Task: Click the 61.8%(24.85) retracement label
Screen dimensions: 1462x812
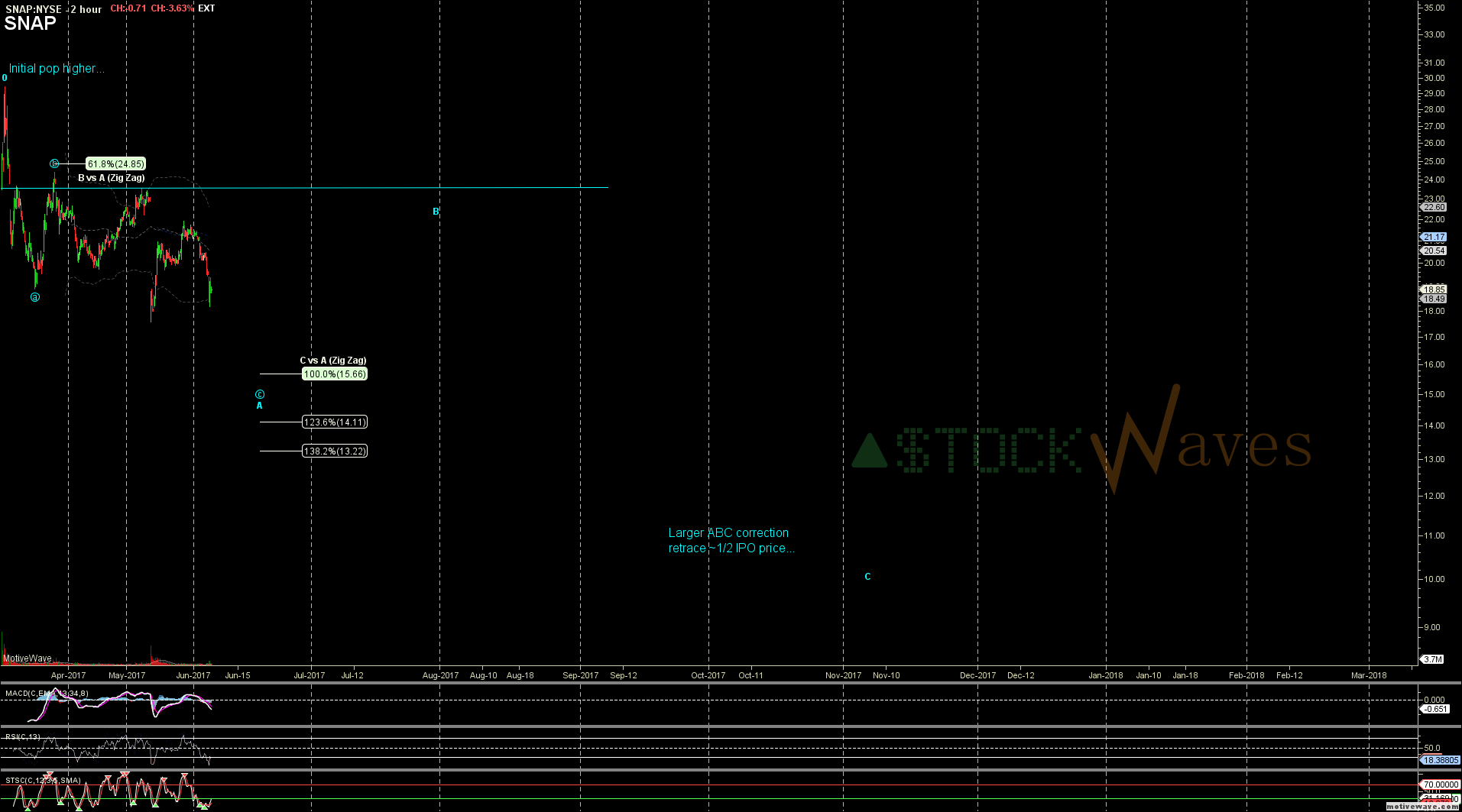Action: (x=115, y=163)
